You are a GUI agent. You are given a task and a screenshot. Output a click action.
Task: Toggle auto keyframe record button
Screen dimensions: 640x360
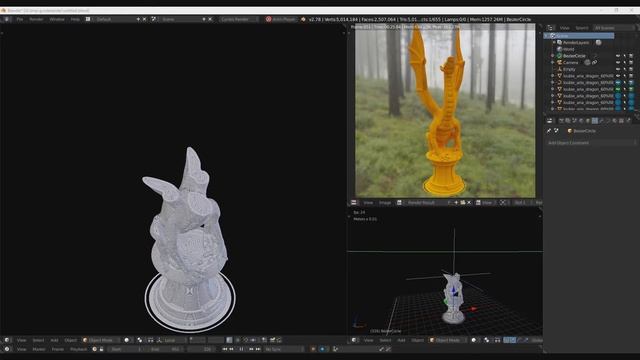(313, 349)
